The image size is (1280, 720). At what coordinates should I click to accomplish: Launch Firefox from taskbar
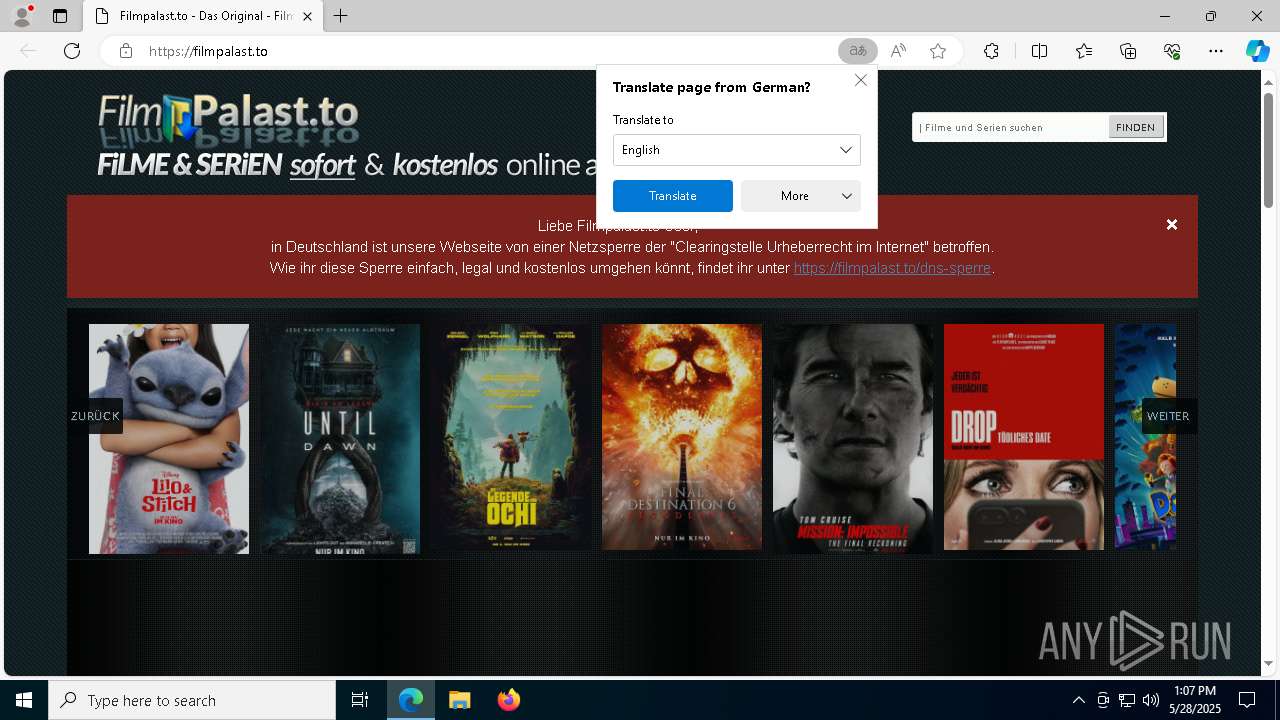point(508,700)
